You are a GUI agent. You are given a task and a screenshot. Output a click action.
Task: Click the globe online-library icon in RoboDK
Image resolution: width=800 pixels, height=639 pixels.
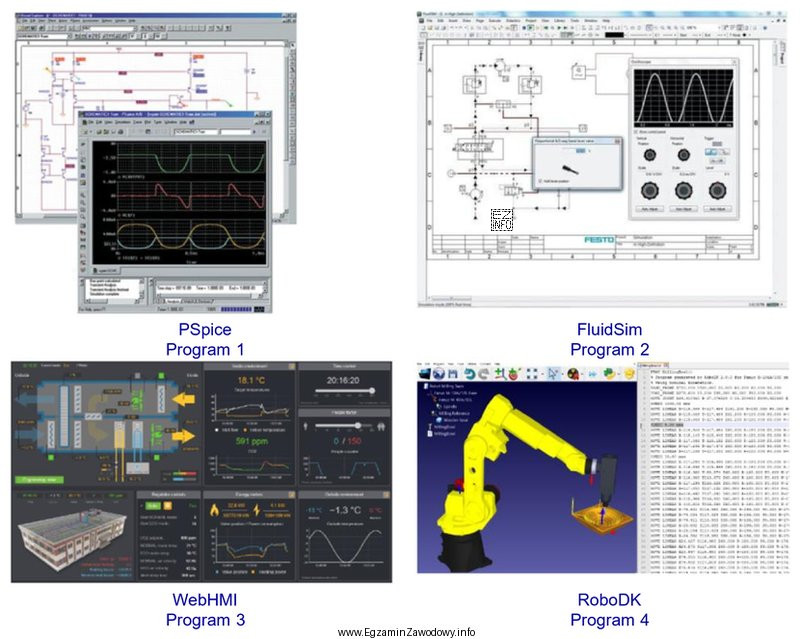[439, 374]
